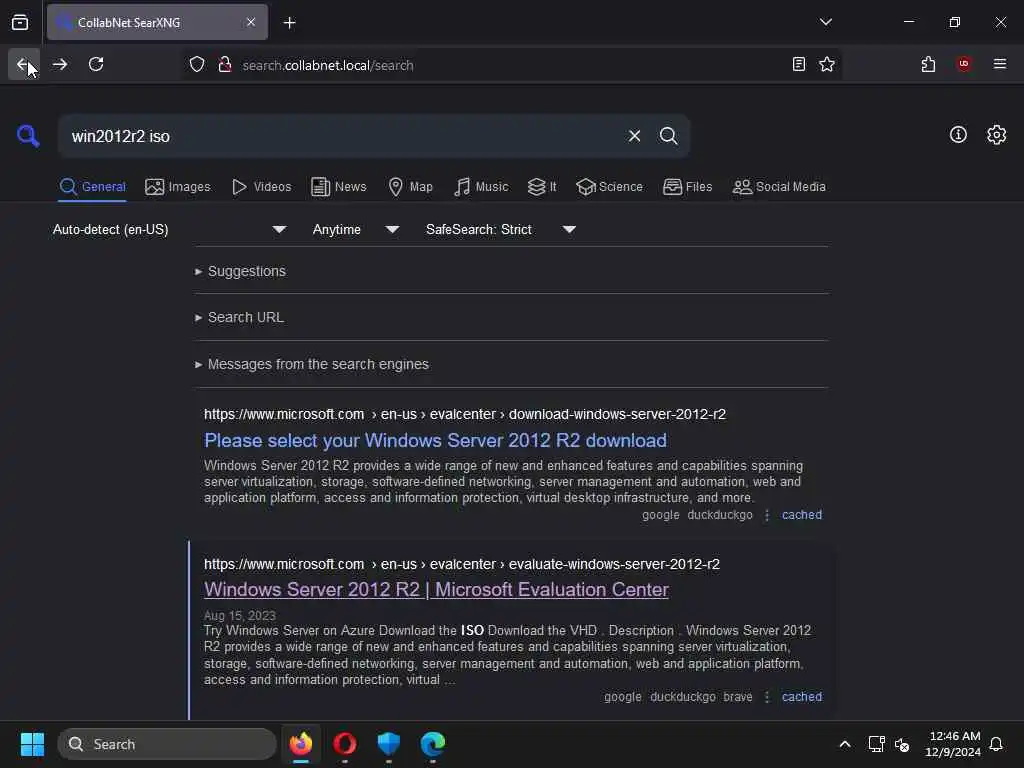Clear the search query text
Viewport: 1024px width, 768px height.
click(634, 136)
